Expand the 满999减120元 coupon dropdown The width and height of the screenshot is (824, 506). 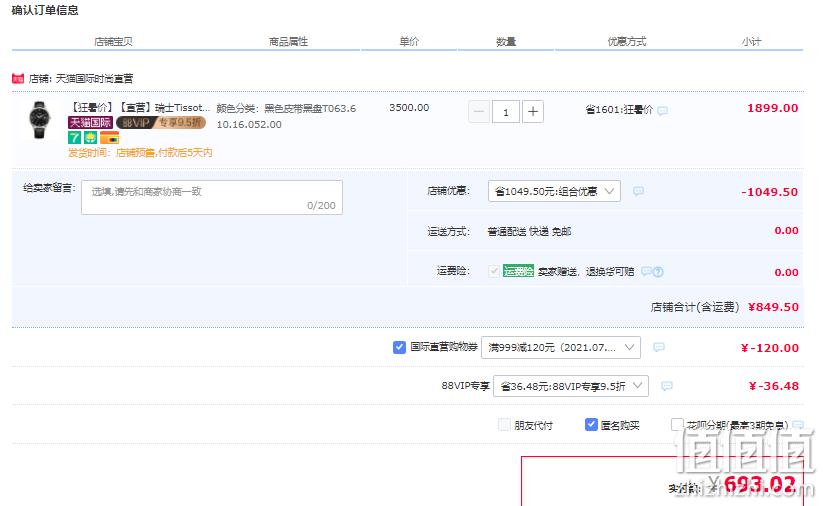click(x=561, y=347)
